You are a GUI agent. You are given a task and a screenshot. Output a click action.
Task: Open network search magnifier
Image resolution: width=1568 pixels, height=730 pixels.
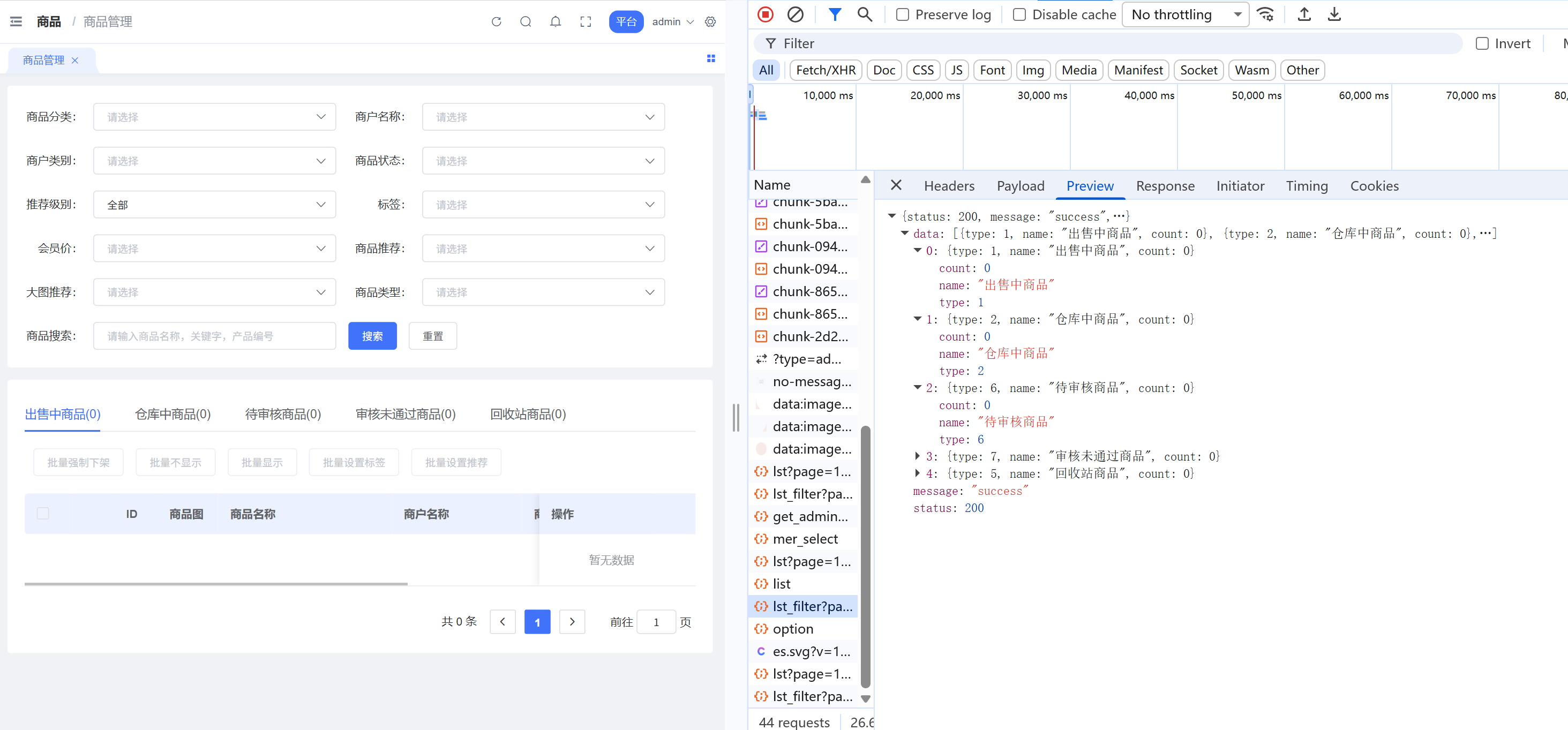[x=864, y=14]
